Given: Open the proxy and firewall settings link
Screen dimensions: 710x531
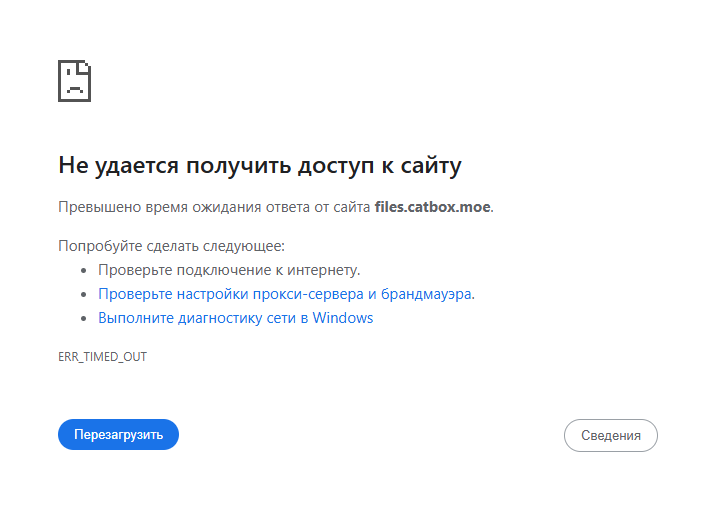Looking at the screenshot, I should (286, 294).
